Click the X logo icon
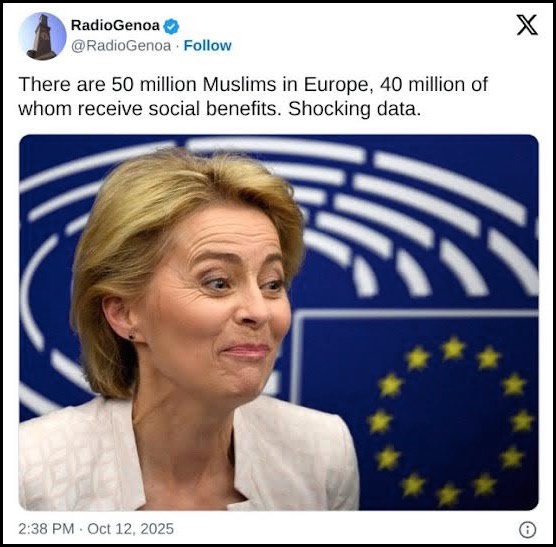This screenshot has height=547, width=556. 527,25
